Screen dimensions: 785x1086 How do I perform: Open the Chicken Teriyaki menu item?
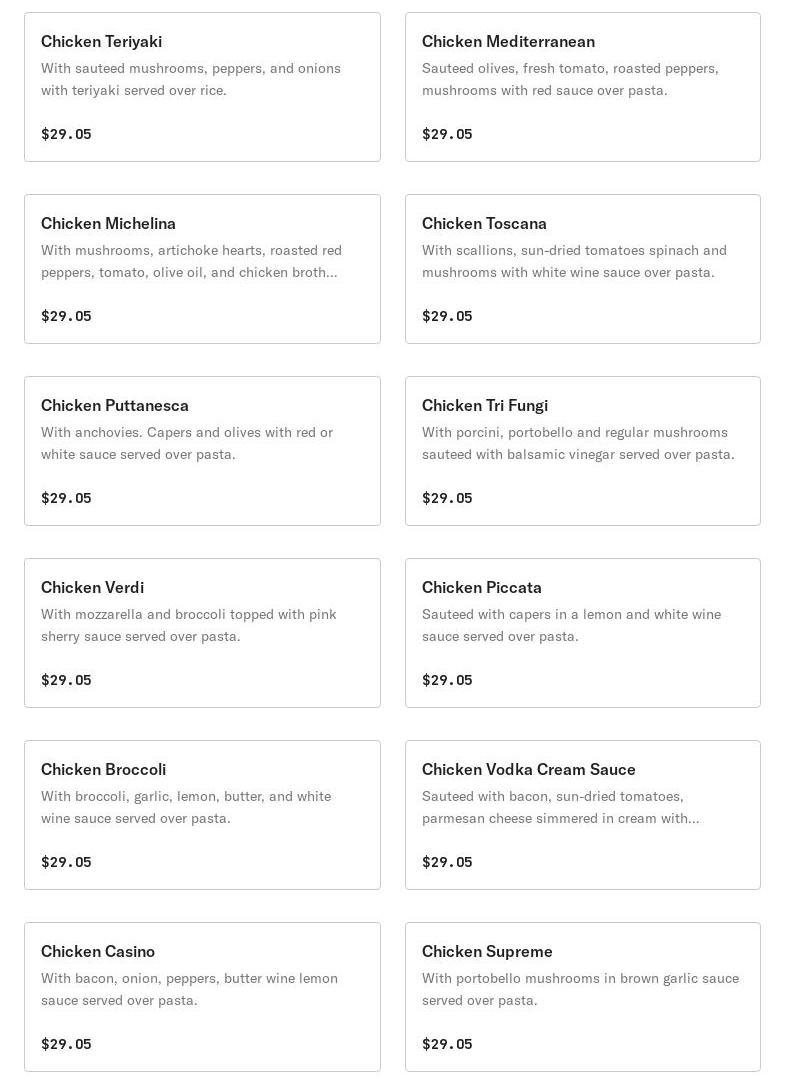pyautogui.click(x=101, y=41)
